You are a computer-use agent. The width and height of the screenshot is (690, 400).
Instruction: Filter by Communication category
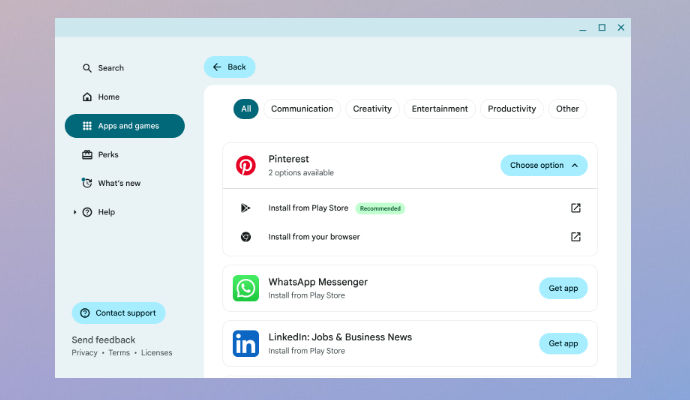pyautogui.click(x=302, y=109)
